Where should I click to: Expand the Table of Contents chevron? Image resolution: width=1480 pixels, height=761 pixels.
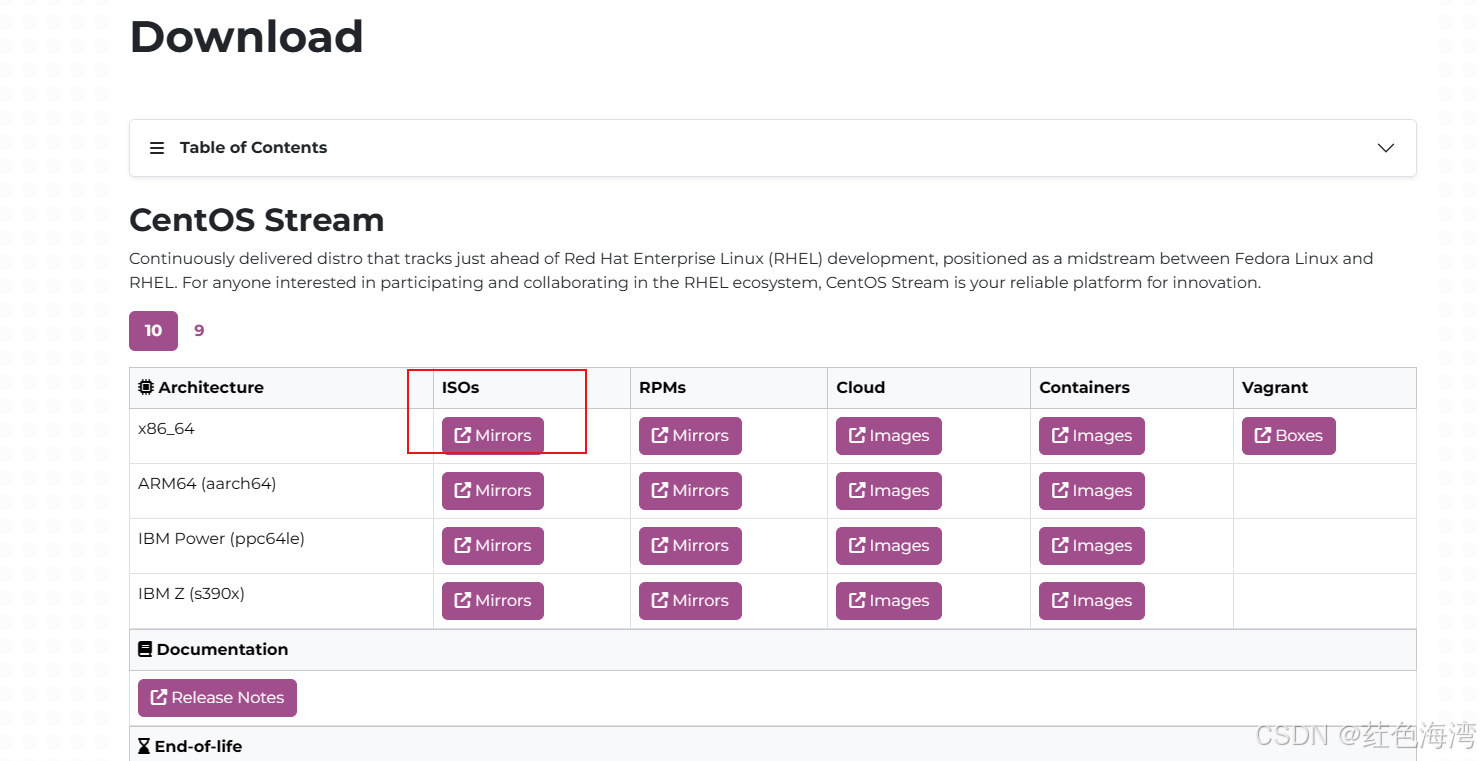pyautogui.click(x=1386, y=148)
